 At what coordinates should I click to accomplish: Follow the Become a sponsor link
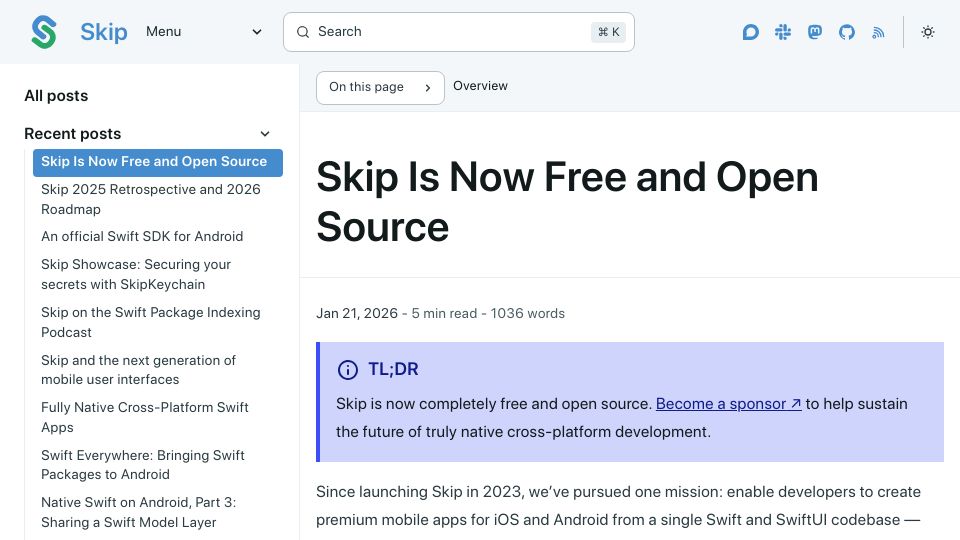click(x=729, y=403)
